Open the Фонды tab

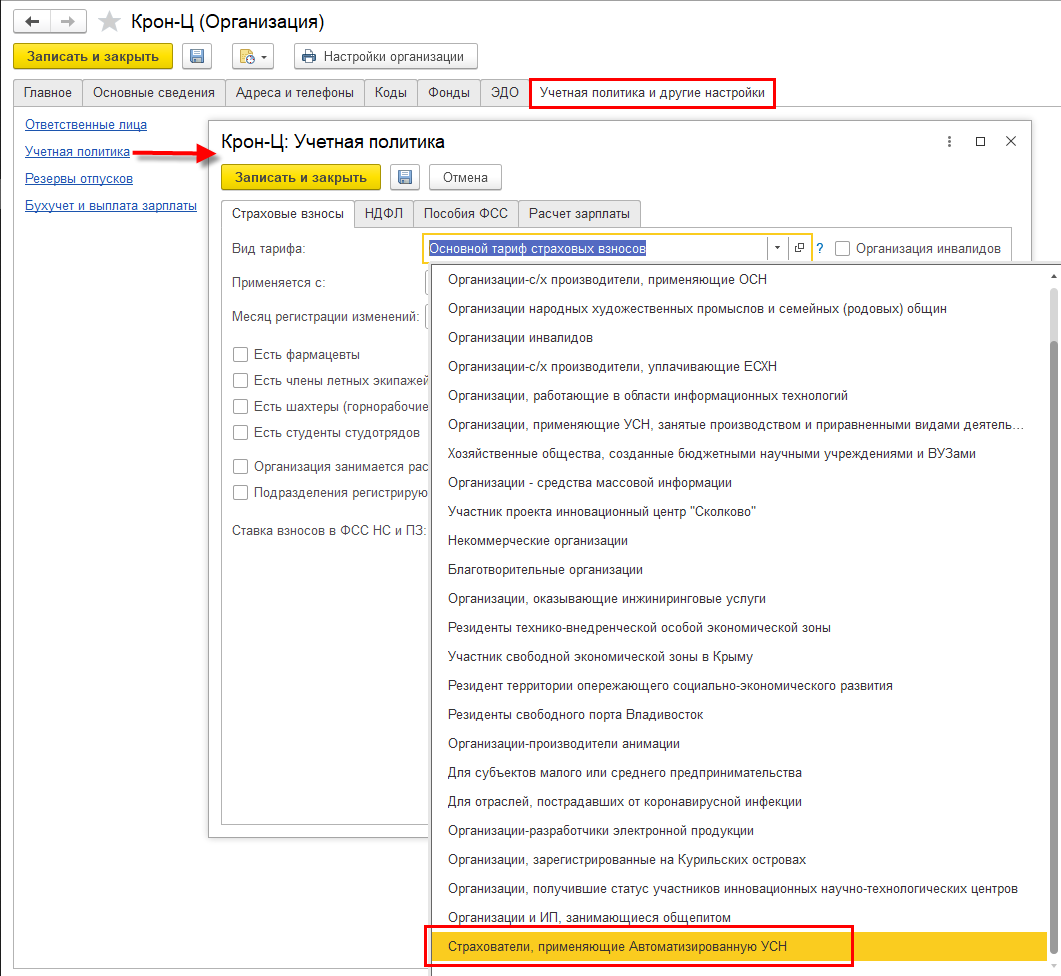tap(449, 93)
